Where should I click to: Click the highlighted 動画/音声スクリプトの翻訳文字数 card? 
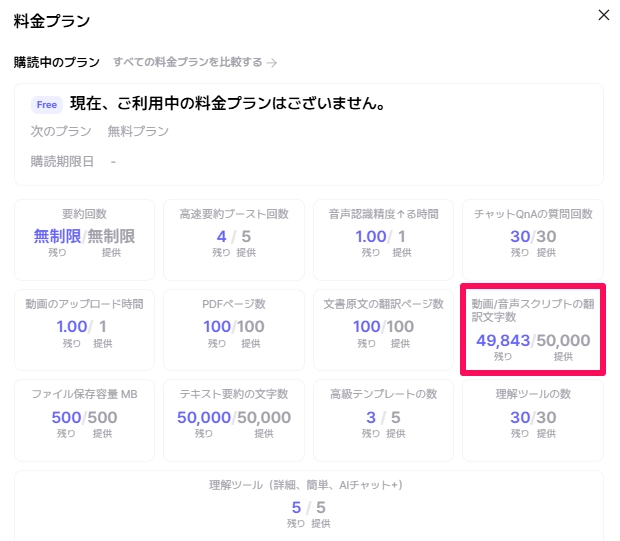point(532,328)
